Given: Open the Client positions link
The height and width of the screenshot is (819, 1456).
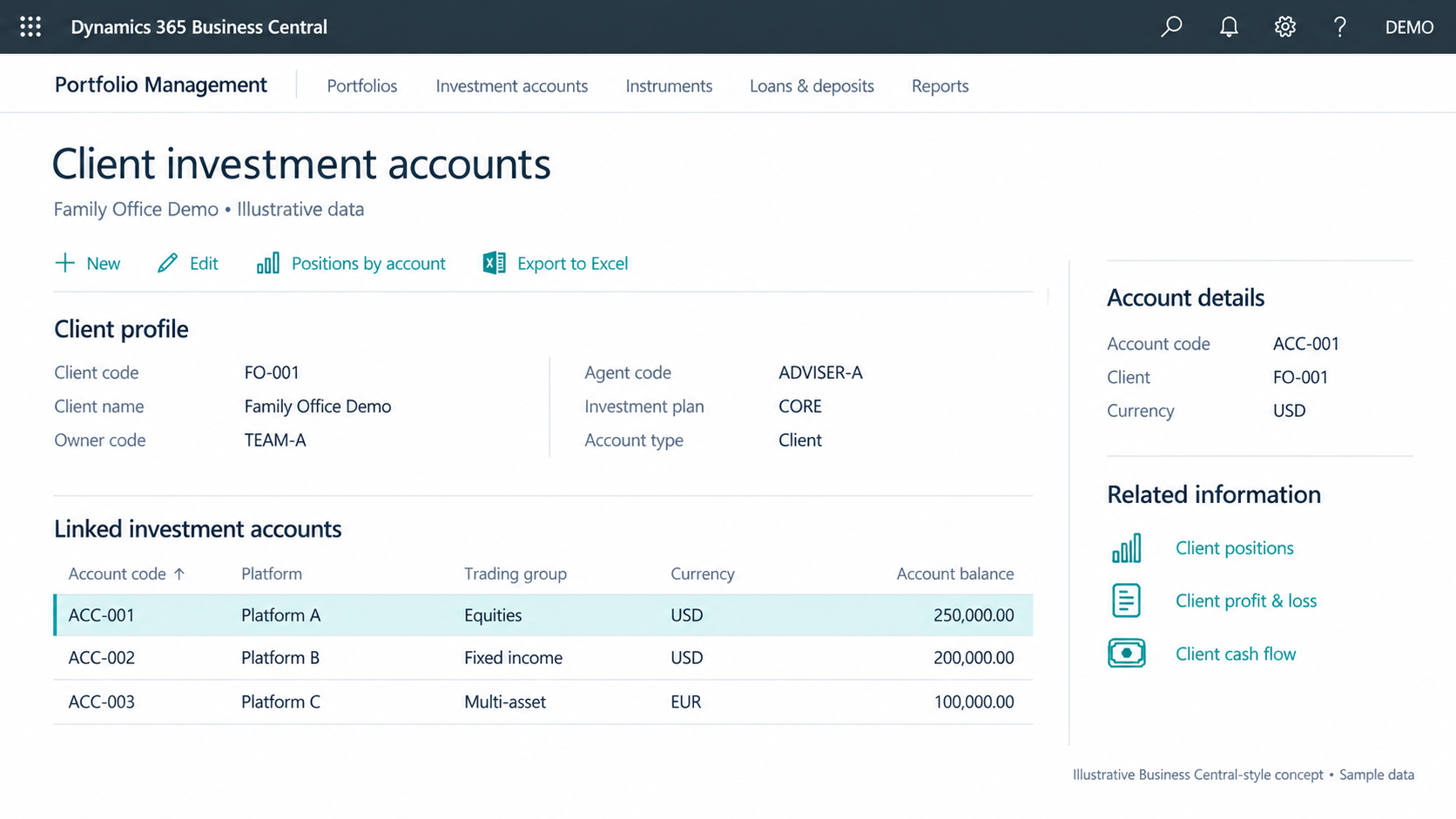Looking at the screenshot, I should point(1235,548).
